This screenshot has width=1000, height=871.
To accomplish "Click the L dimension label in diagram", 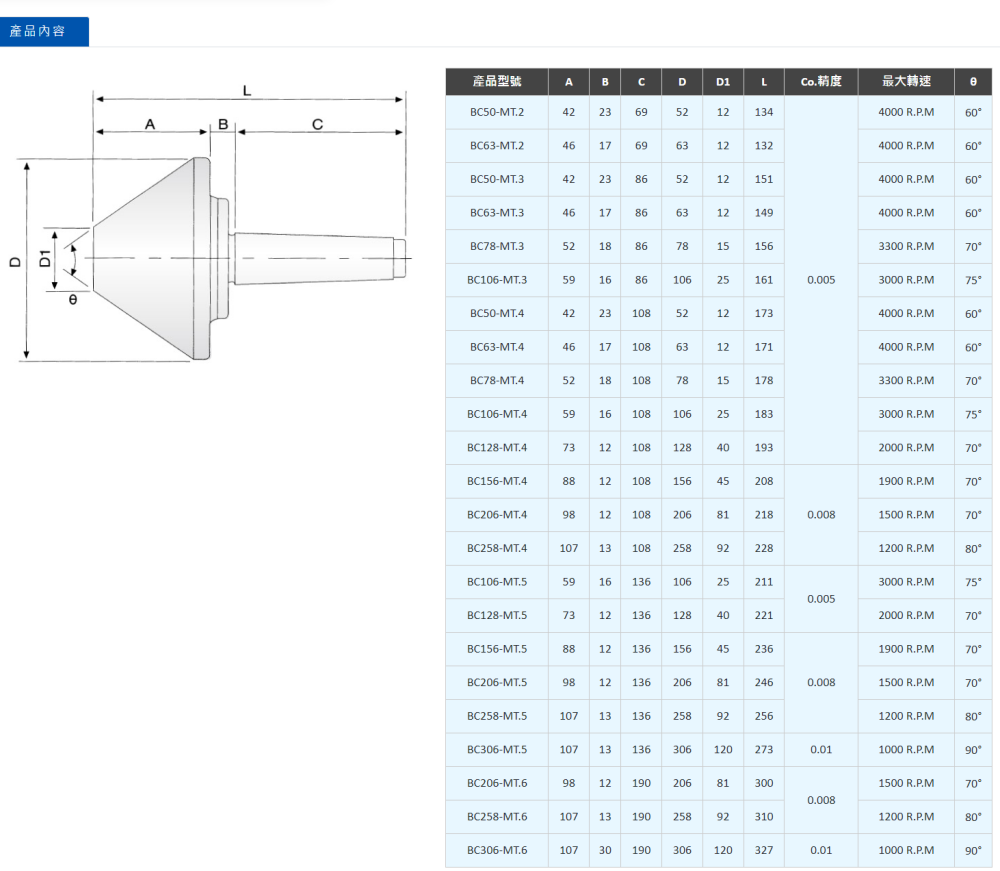I will 247,91.
